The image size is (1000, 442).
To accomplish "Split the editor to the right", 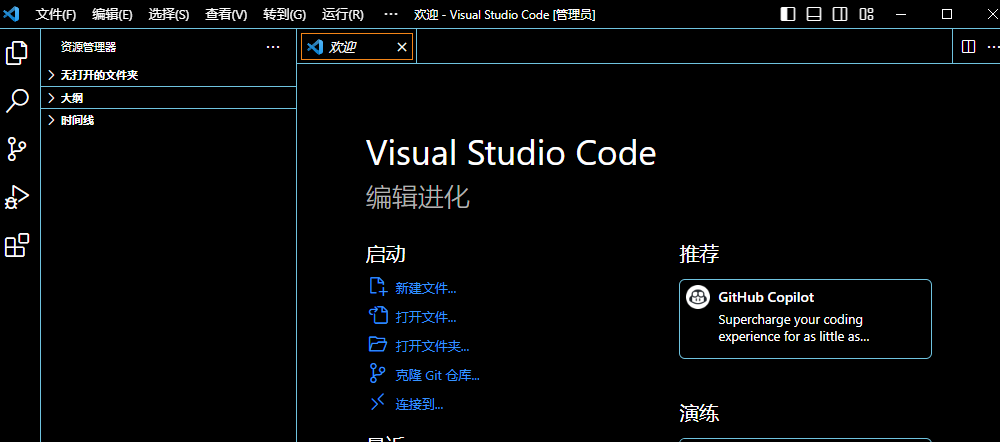I will (x=968, y=47).
